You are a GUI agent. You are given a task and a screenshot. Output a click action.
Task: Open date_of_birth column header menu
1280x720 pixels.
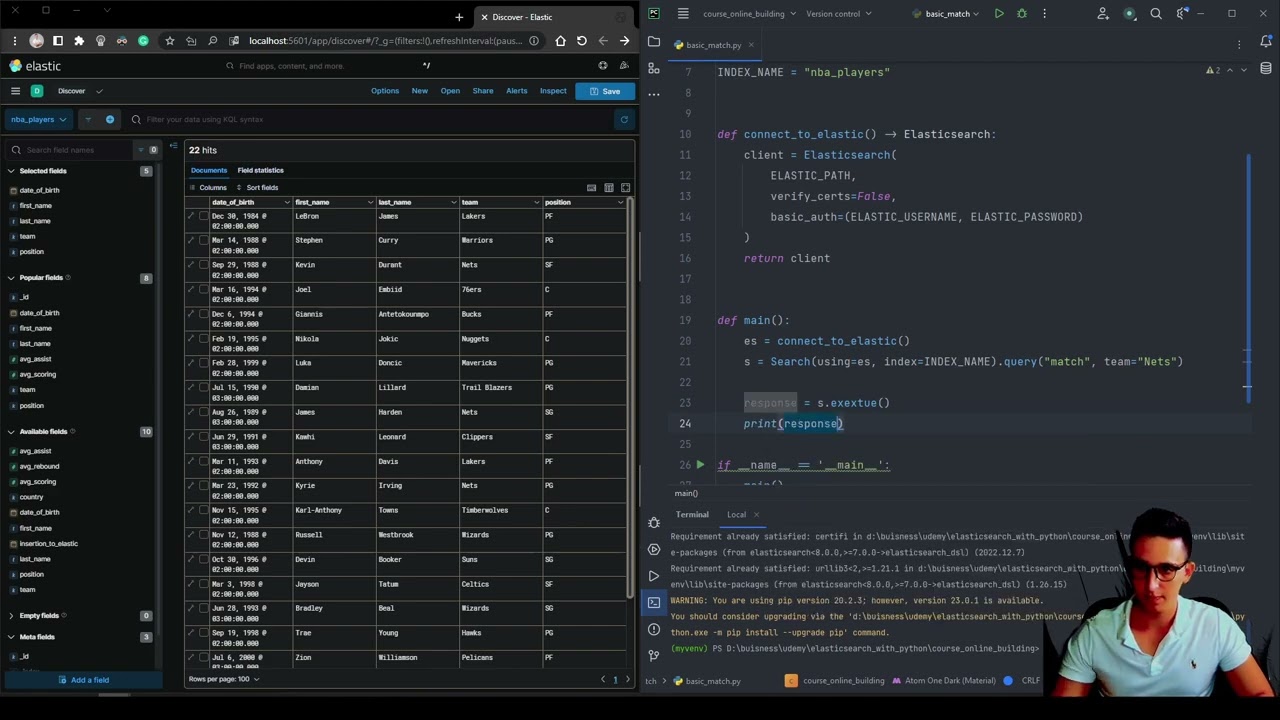point(287,203)
